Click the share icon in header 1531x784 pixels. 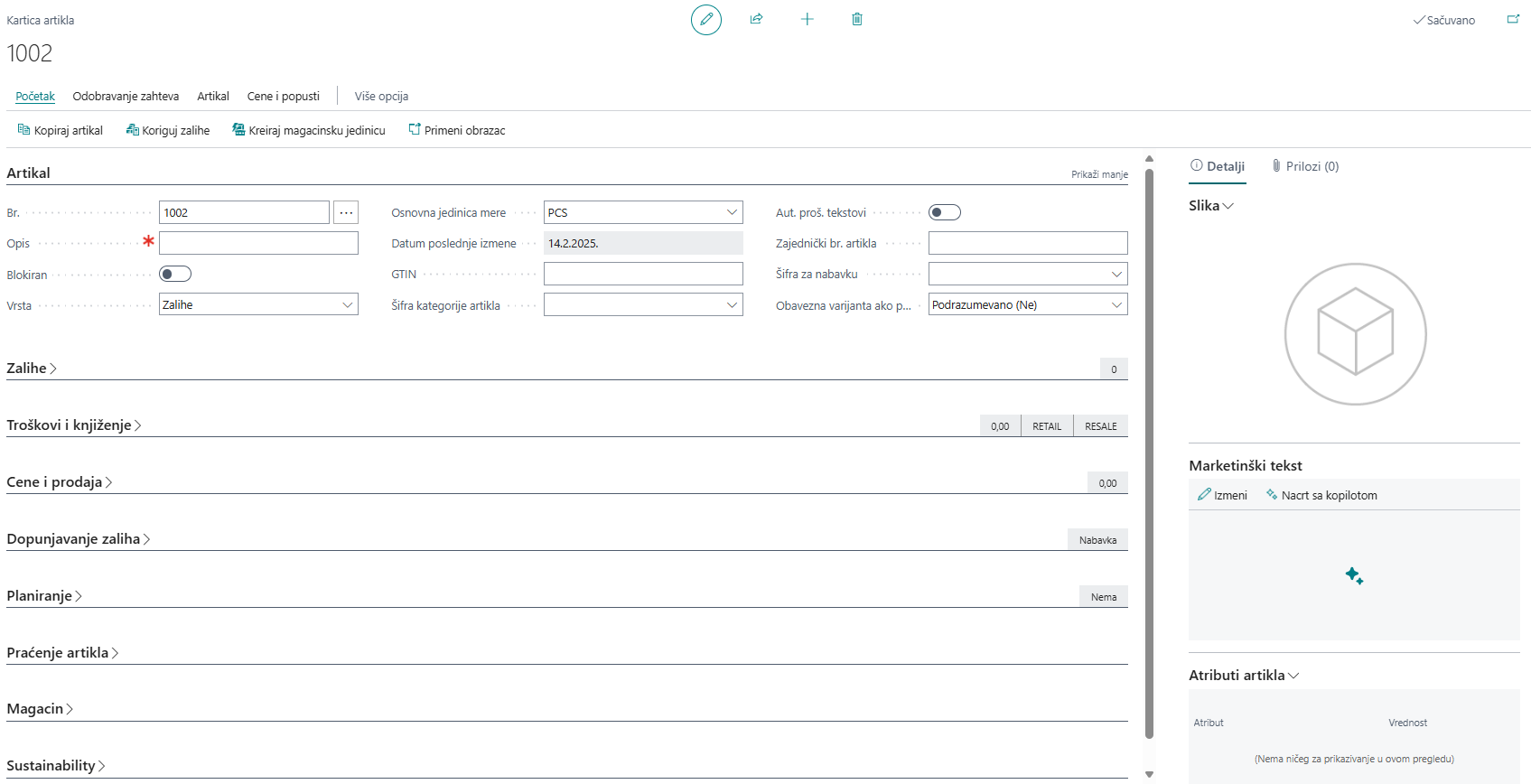(756, 19)
